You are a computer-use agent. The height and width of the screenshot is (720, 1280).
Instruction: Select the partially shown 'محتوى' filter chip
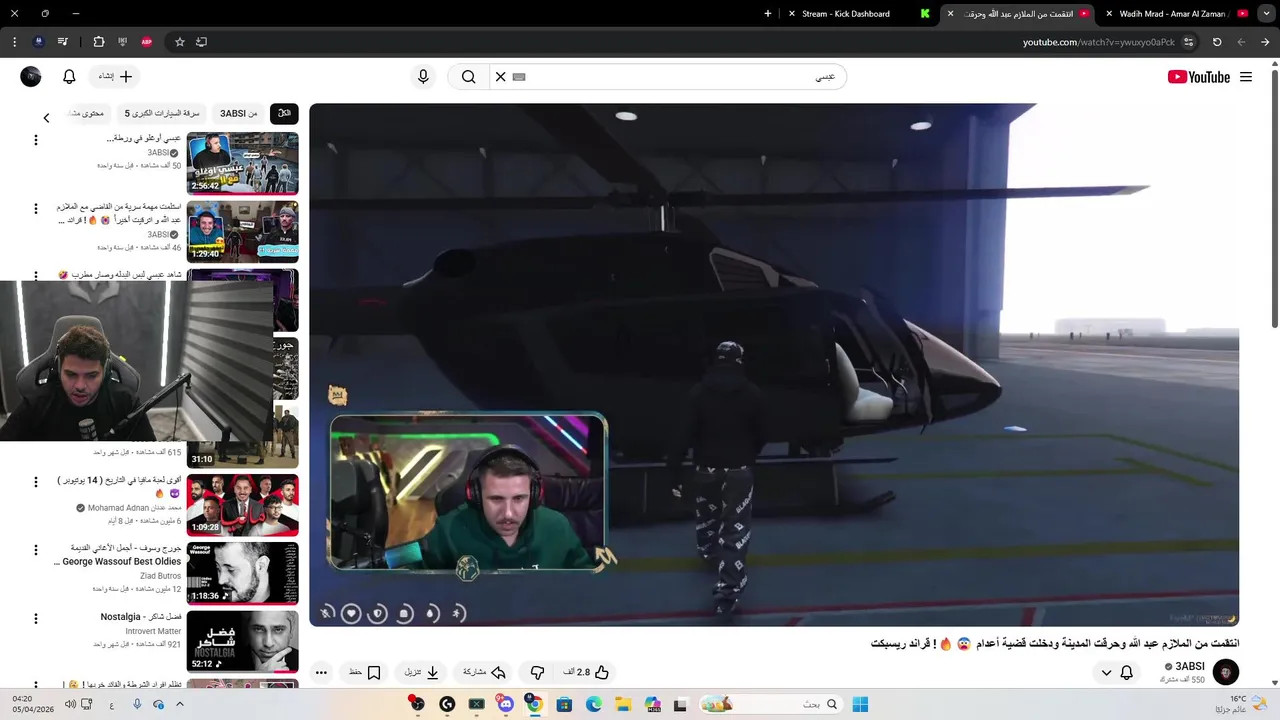click(x=89, y=114)
